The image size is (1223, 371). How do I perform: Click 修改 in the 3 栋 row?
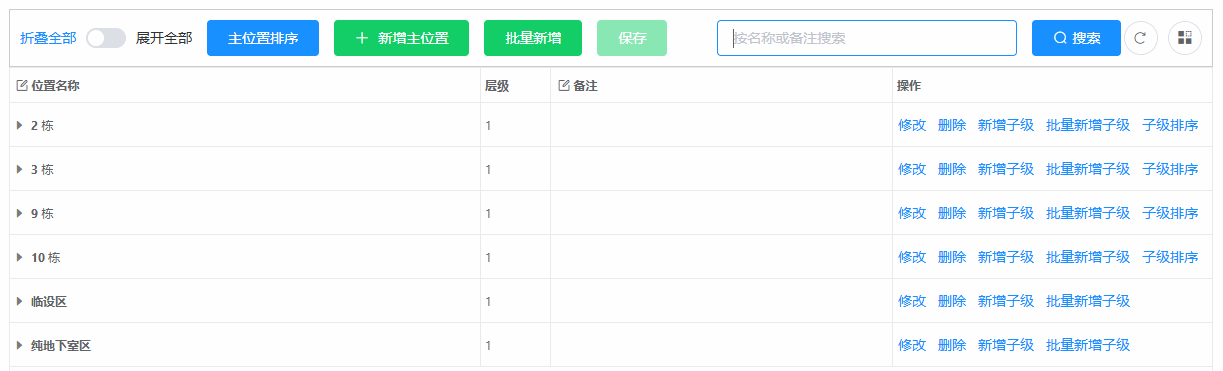pos(912,169)
